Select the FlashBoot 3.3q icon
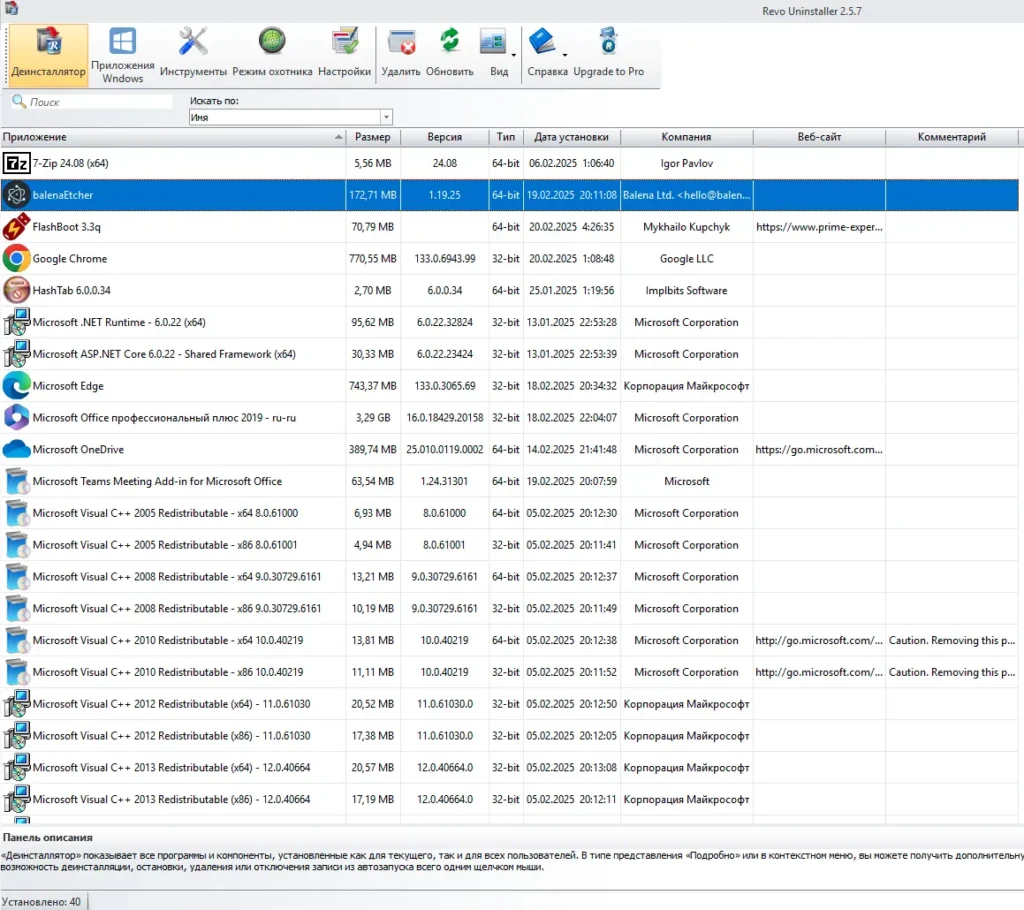 pos(16,227)
